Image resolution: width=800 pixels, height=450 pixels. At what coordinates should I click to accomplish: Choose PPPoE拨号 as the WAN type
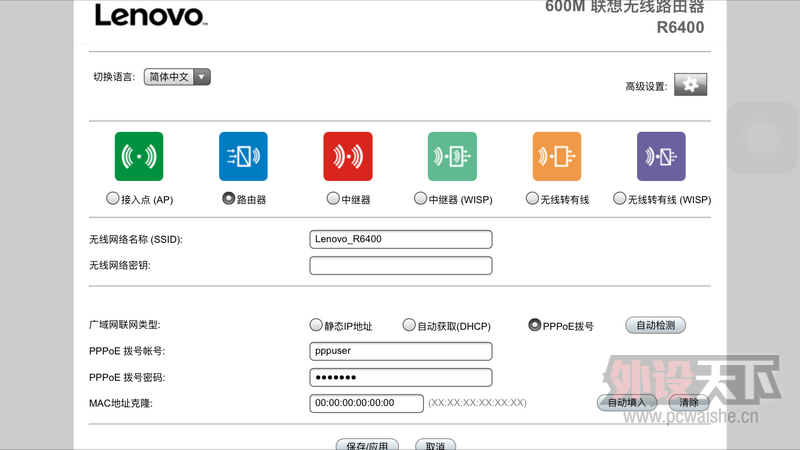pyautogui.click(x=534, y=324)
